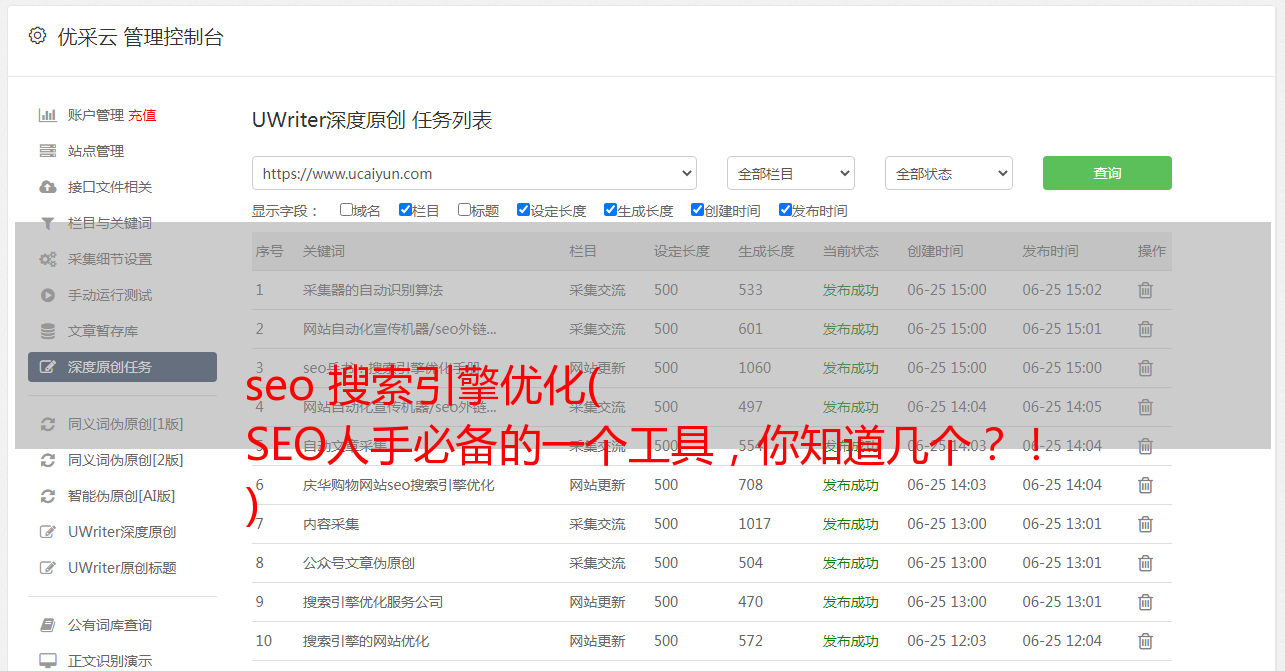Click the edit icon for 深度原创任务

tap(47, 367)
